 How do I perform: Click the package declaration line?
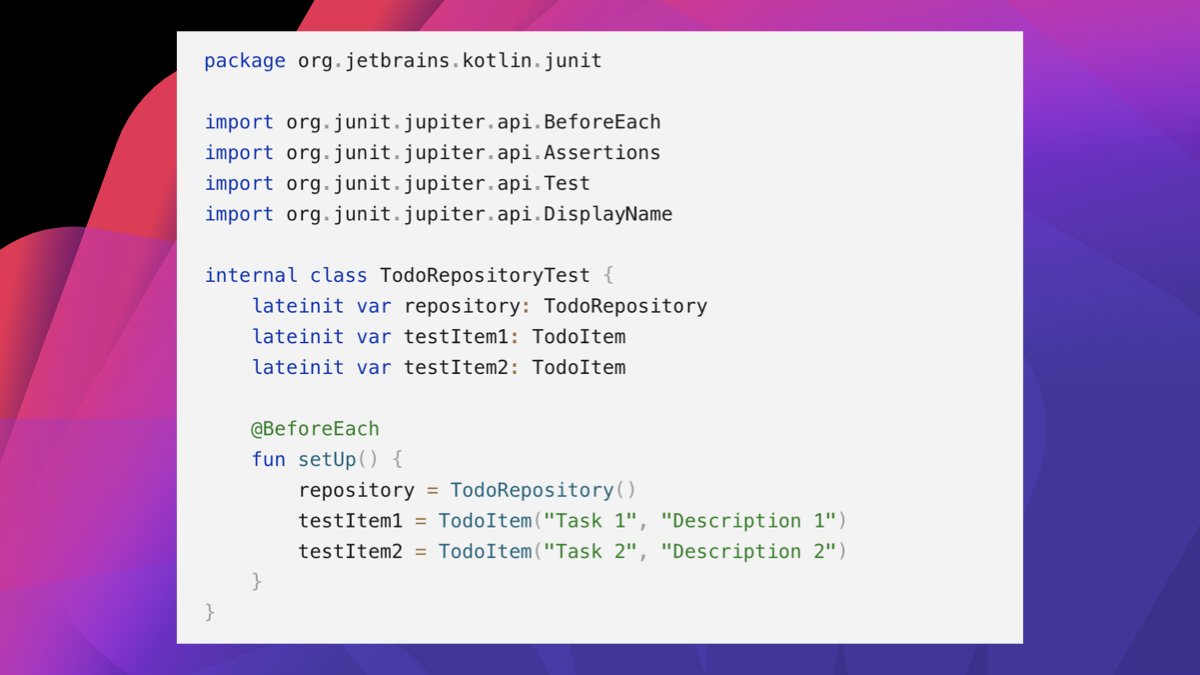(400, 60)
